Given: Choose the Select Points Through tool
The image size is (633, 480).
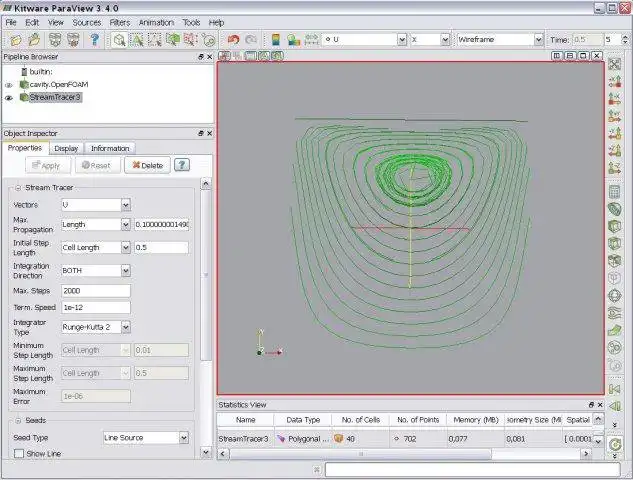Looking at the screenshot, I should click(191, 40).
